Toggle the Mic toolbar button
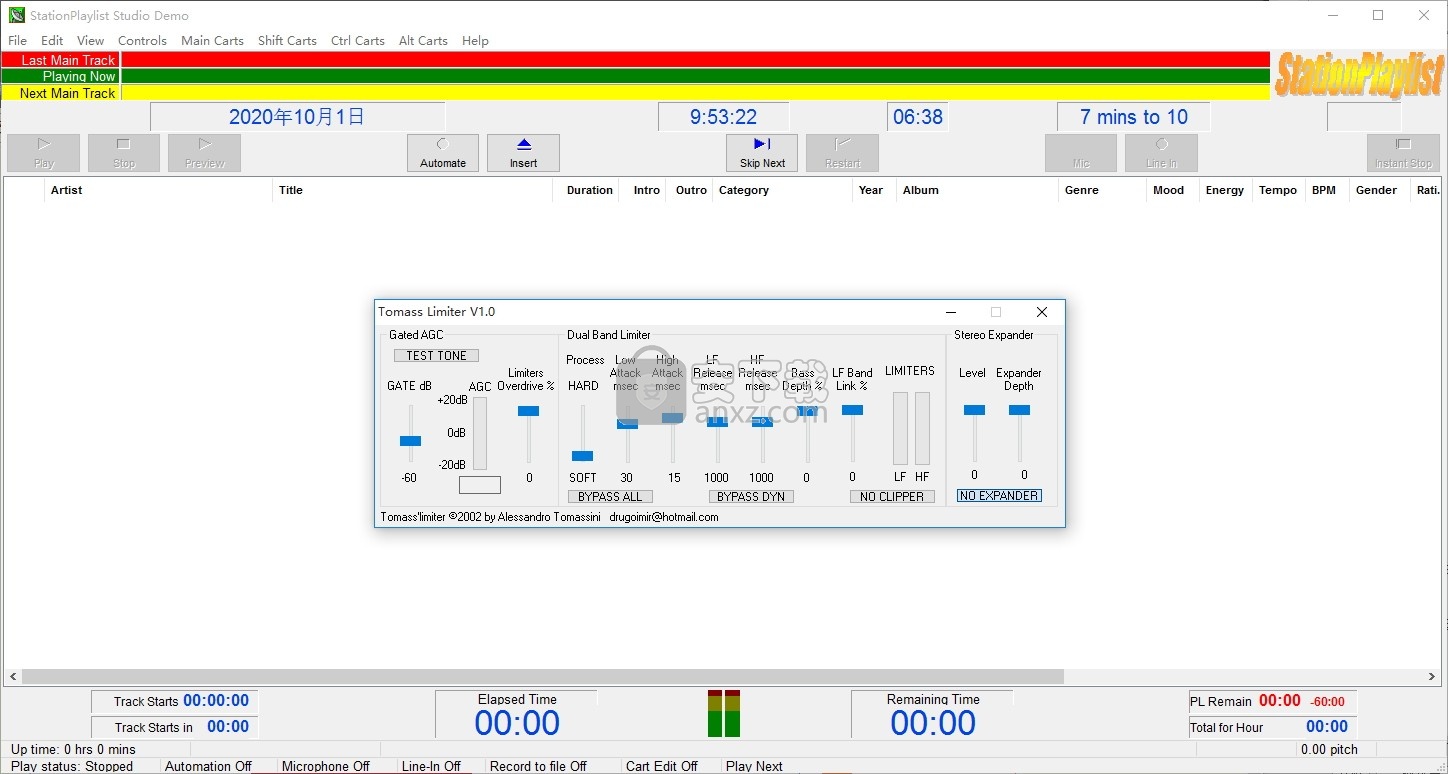1448x774 pixels. pos(1081,153)
